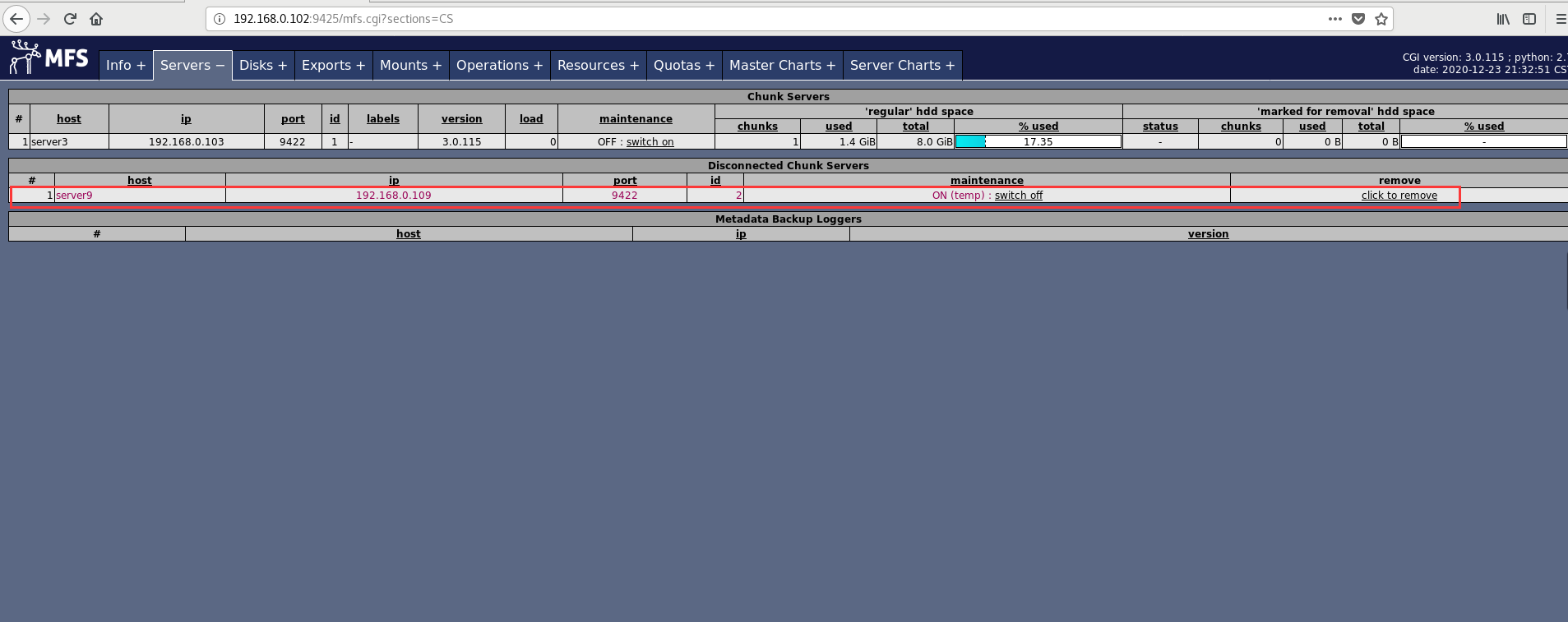Open the browser hamburger menu
1568x622 pixels.
[x=1560, y=18]
